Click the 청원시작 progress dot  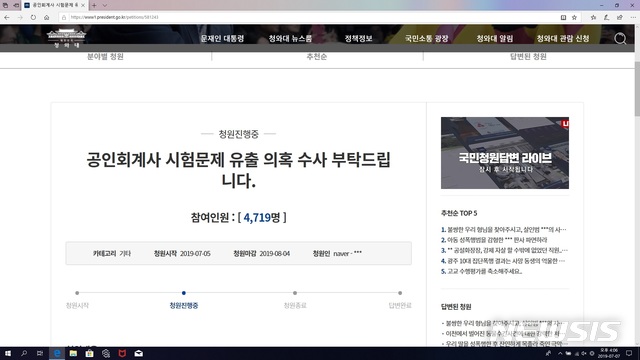[x=77, y=293]
